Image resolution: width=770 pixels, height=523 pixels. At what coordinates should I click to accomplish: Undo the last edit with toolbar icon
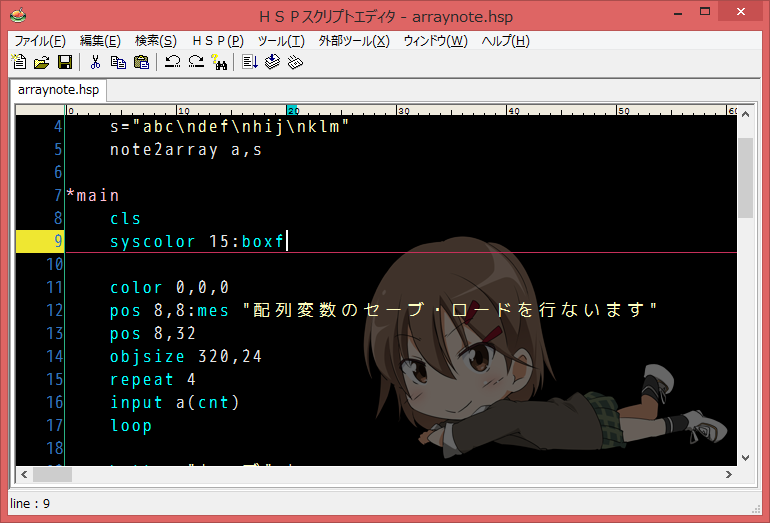click(173, 62)
